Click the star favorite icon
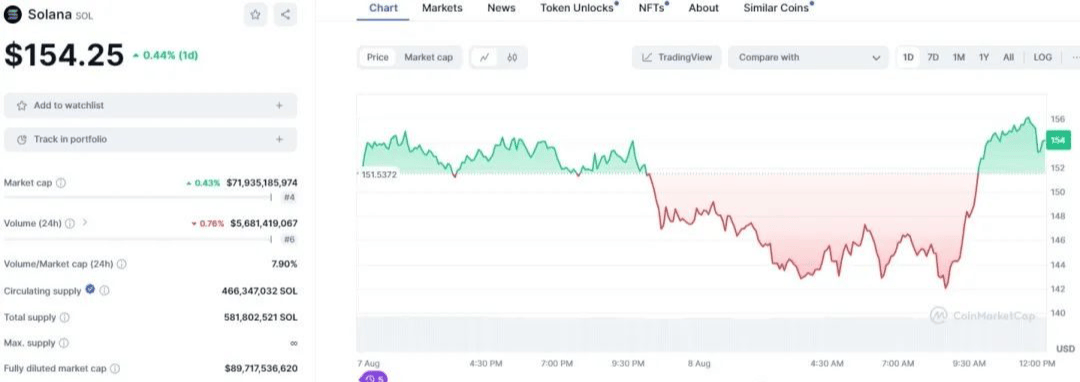 tap(256, 14)
